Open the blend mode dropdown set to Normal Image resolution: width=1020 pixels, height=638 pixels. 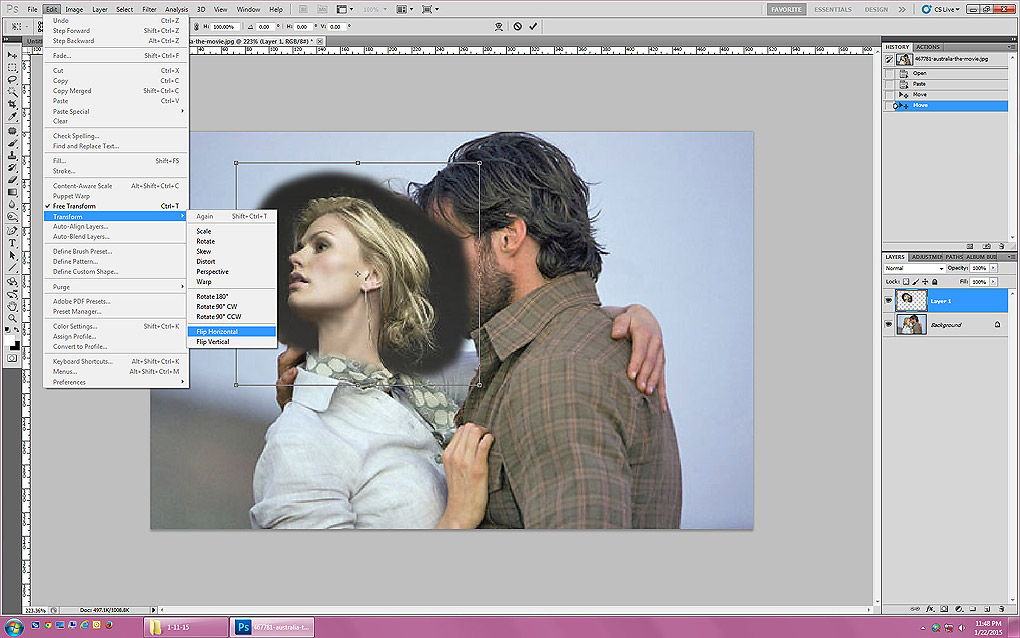point(913,268)
